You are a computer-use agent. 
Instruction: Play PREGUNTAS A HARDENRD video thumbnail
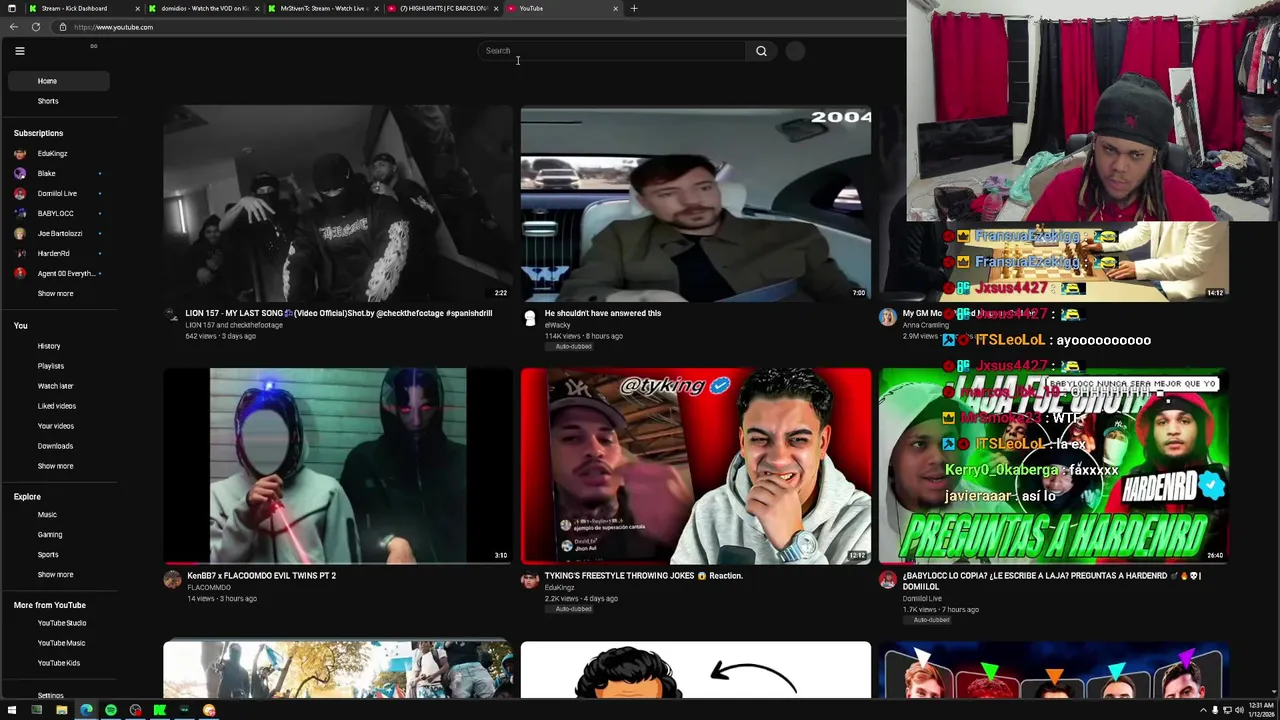pos(1053,466)
